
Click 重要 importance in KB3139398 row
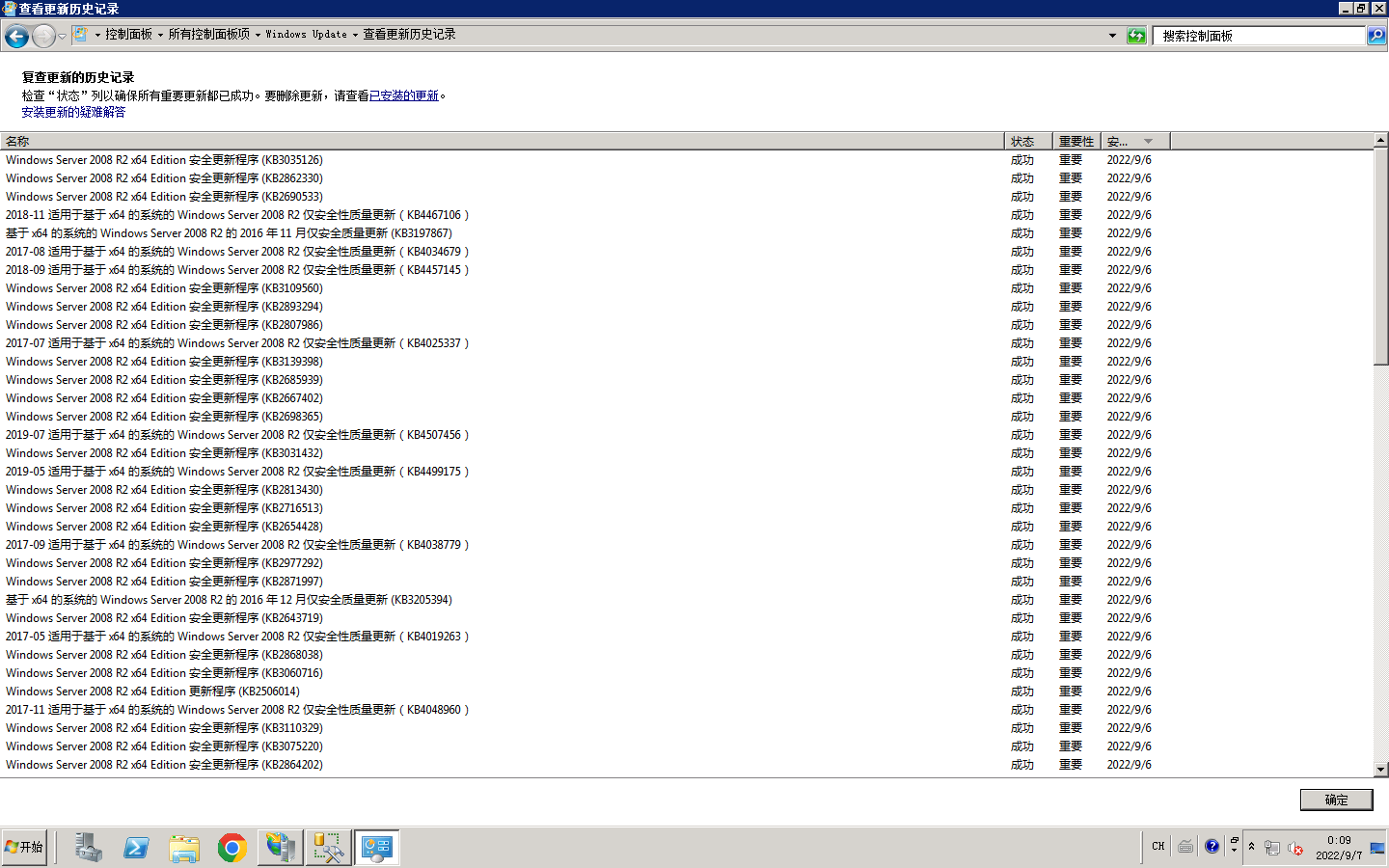[x=1071, y=362]
